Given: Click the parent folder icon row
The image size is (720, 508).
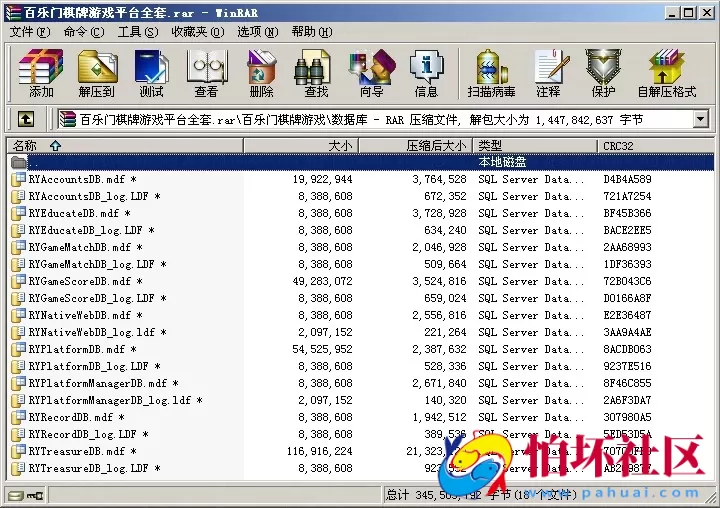Looking at the screenshot, I should coord(18,162).
